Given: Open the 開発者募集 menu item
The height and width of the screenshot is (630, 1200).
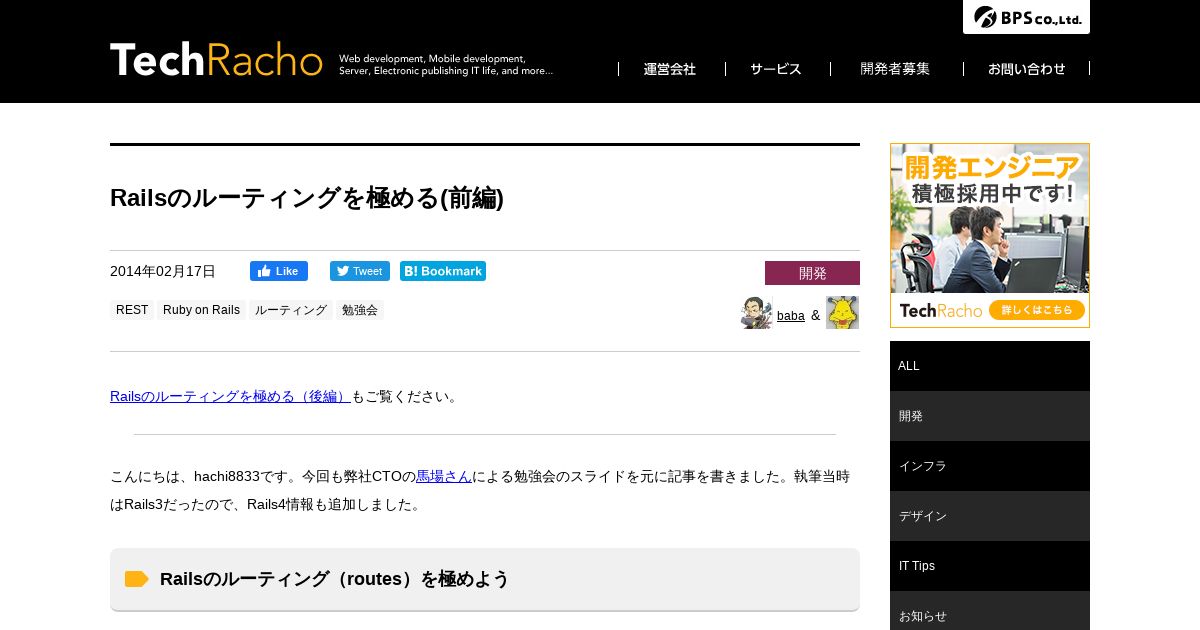Looking at the screenshot, I should pyautogui.click(x=895, y=69).
